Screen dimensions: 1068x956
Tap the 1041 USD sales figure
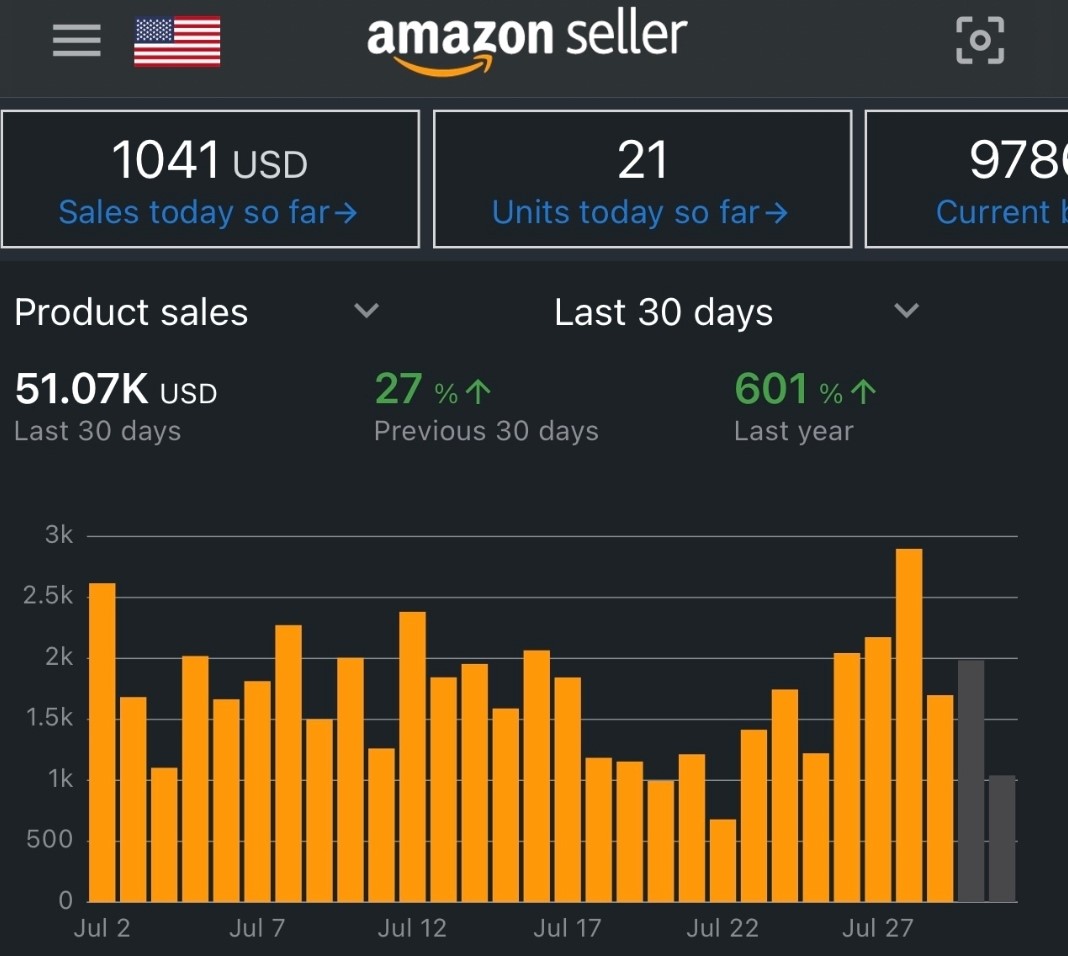(208, 162)
